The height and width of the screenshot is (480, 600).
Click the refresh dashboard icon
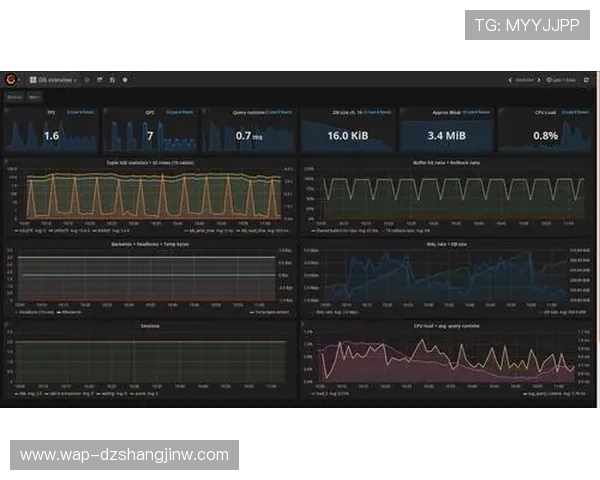tap(586, 80)
